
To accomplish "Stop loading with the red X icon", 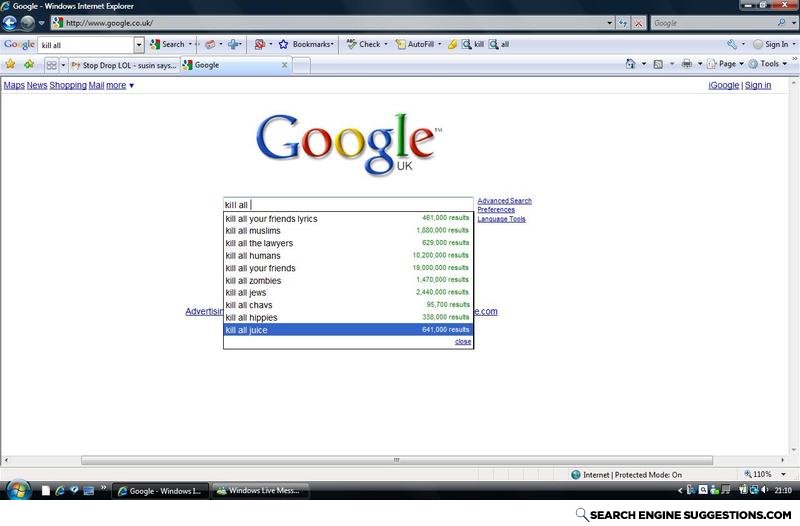I will (x=638, y=23).
